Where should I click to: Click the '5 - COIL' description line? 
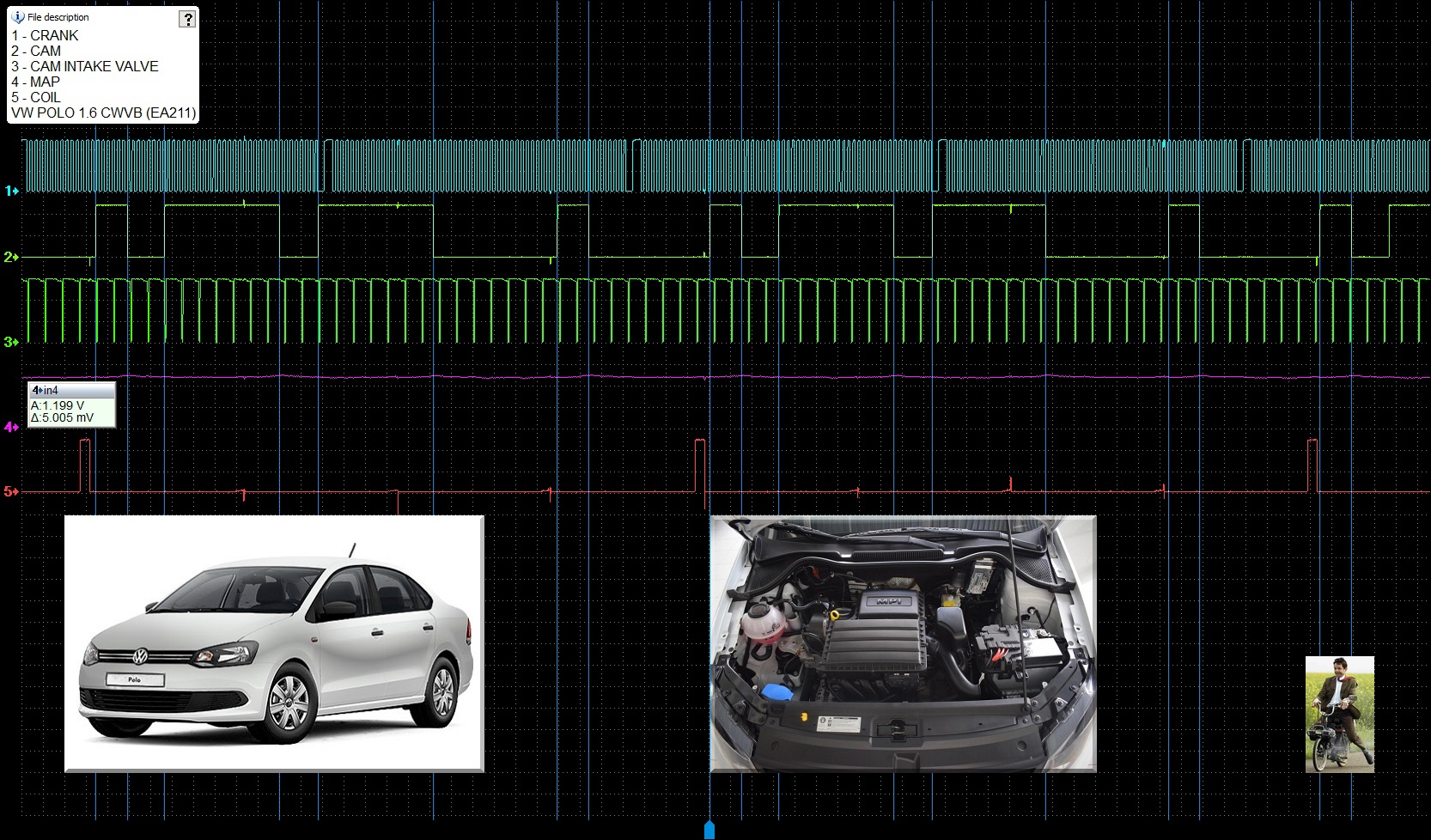pyautogui.click(x=35, y=97)
